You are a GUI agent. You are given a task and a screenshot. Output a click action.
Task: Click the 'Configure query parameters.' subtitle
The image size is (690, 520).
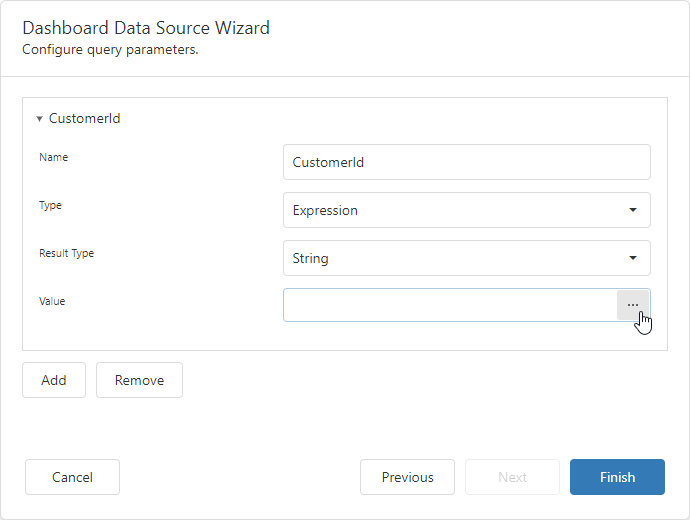tap(110, 50)
